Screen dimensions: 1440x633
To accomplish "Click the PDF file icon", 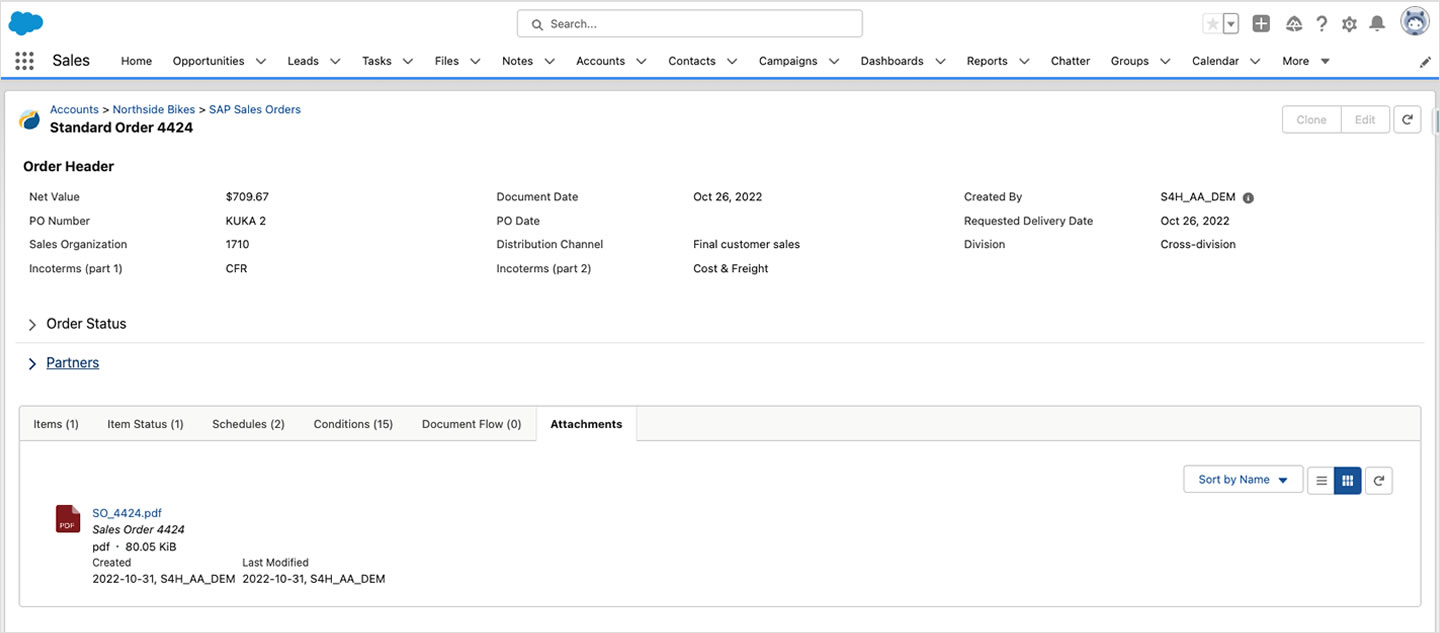I will pos(67,519).
